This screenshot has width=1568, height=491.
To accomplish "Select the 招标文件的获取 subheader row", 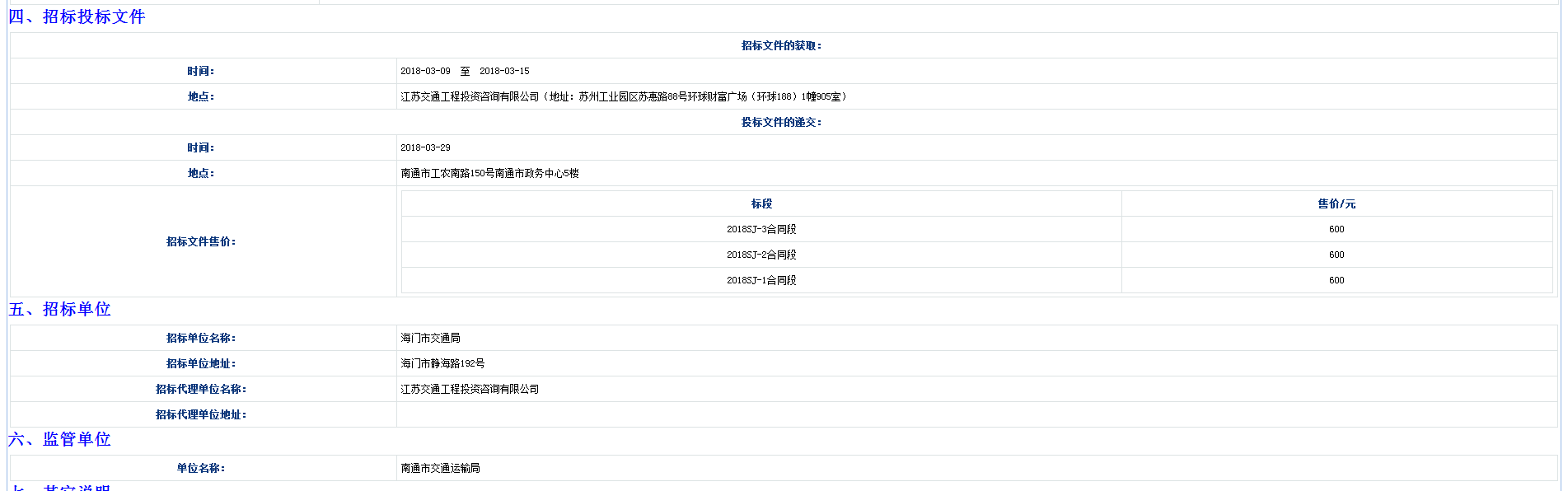I will (x=781, y=46).
